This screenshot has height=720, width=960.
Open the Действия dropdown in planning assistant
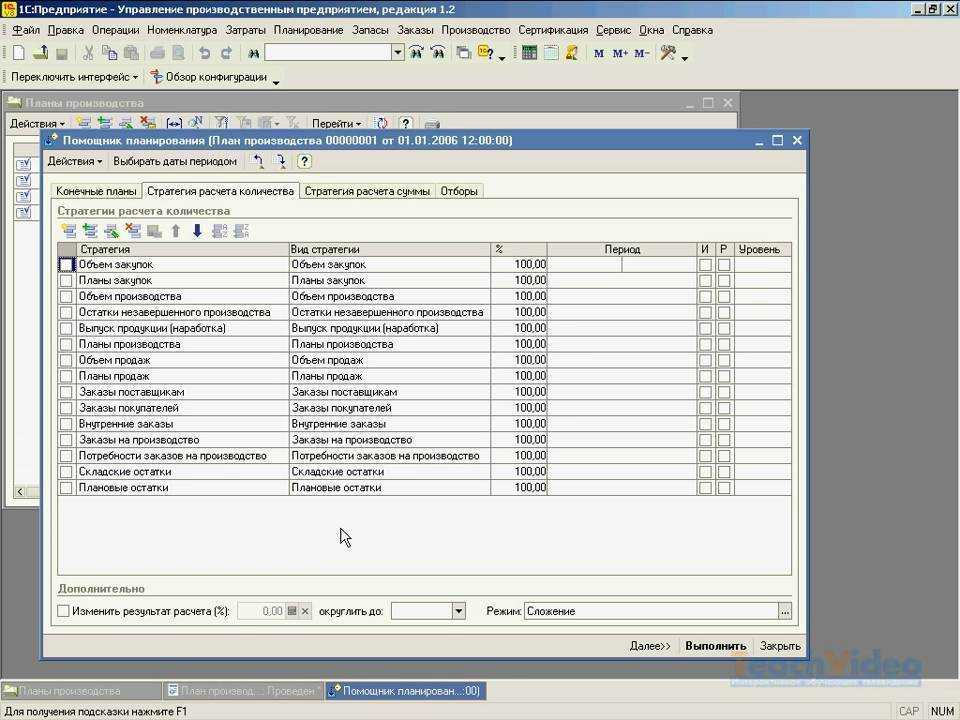[75, 161]
